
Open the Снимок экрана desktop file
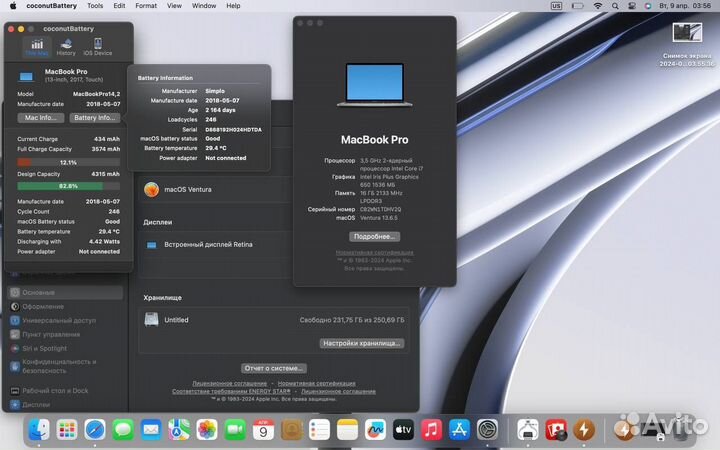point(687,44)
